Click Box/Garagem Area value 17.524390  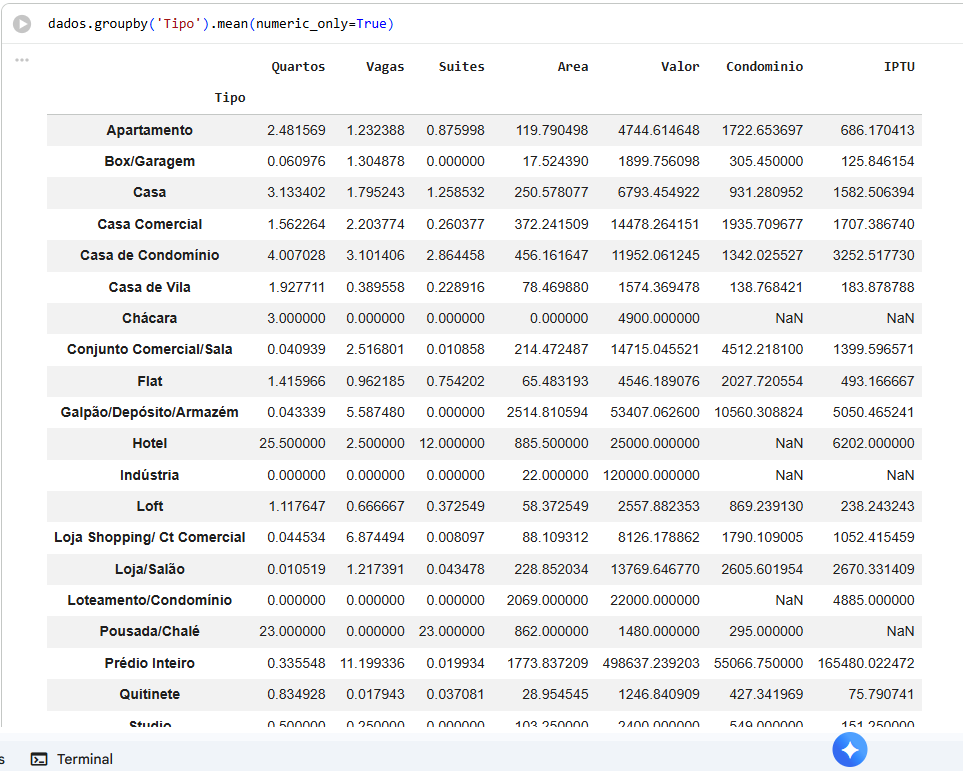click(x=555, y=161)
